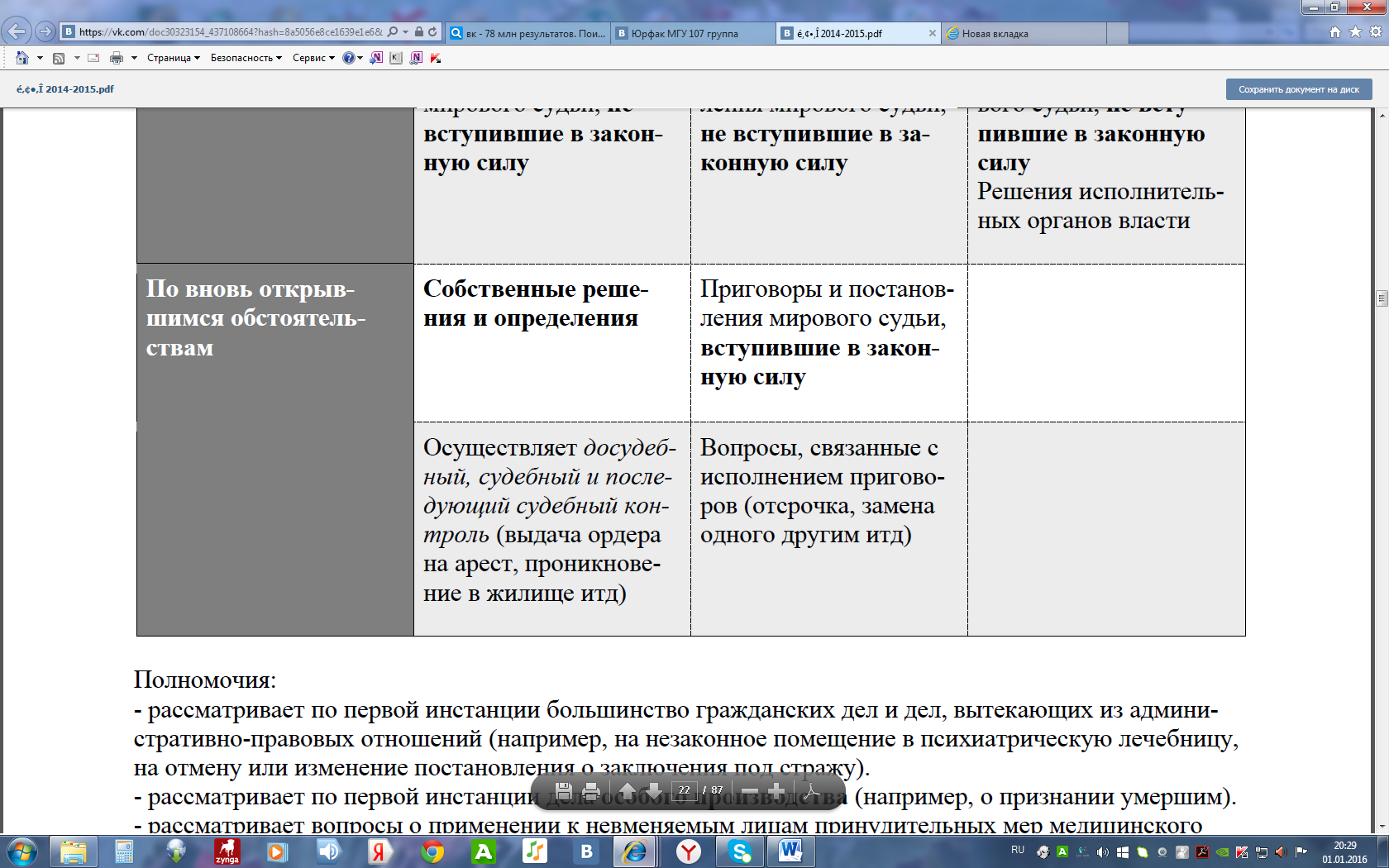Screen dimensions: 1389x868
Task: Click 'Полномочия:' heading text
Action: (205, 680)
